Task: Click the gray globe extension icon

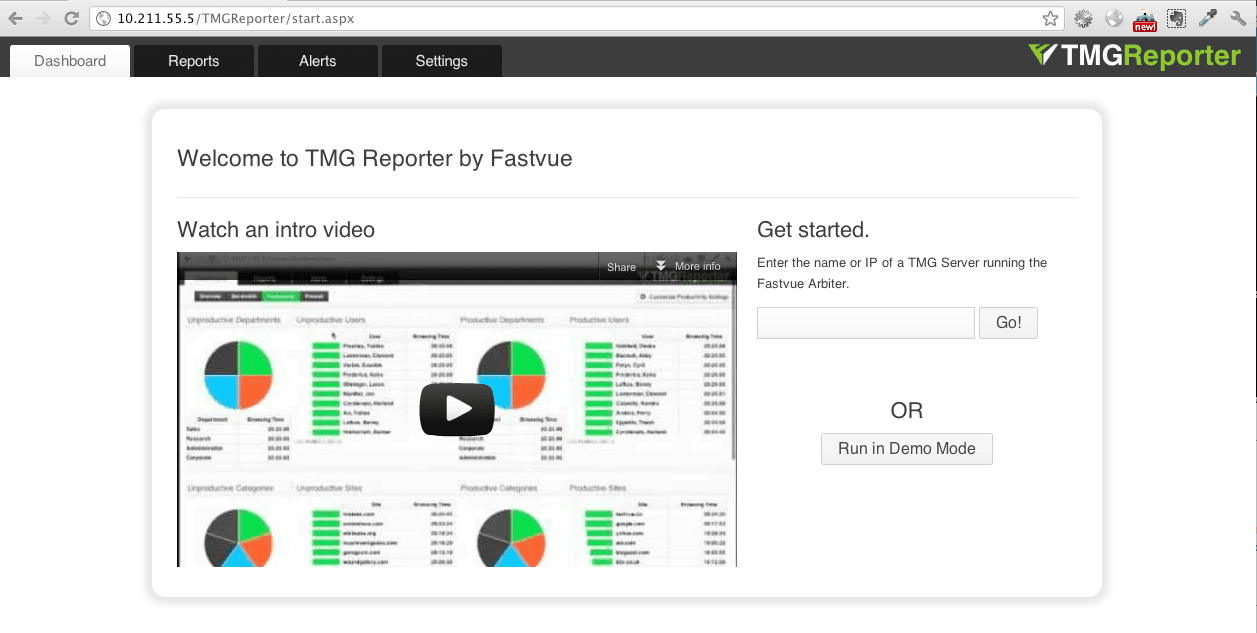Action: [1114, 18]
